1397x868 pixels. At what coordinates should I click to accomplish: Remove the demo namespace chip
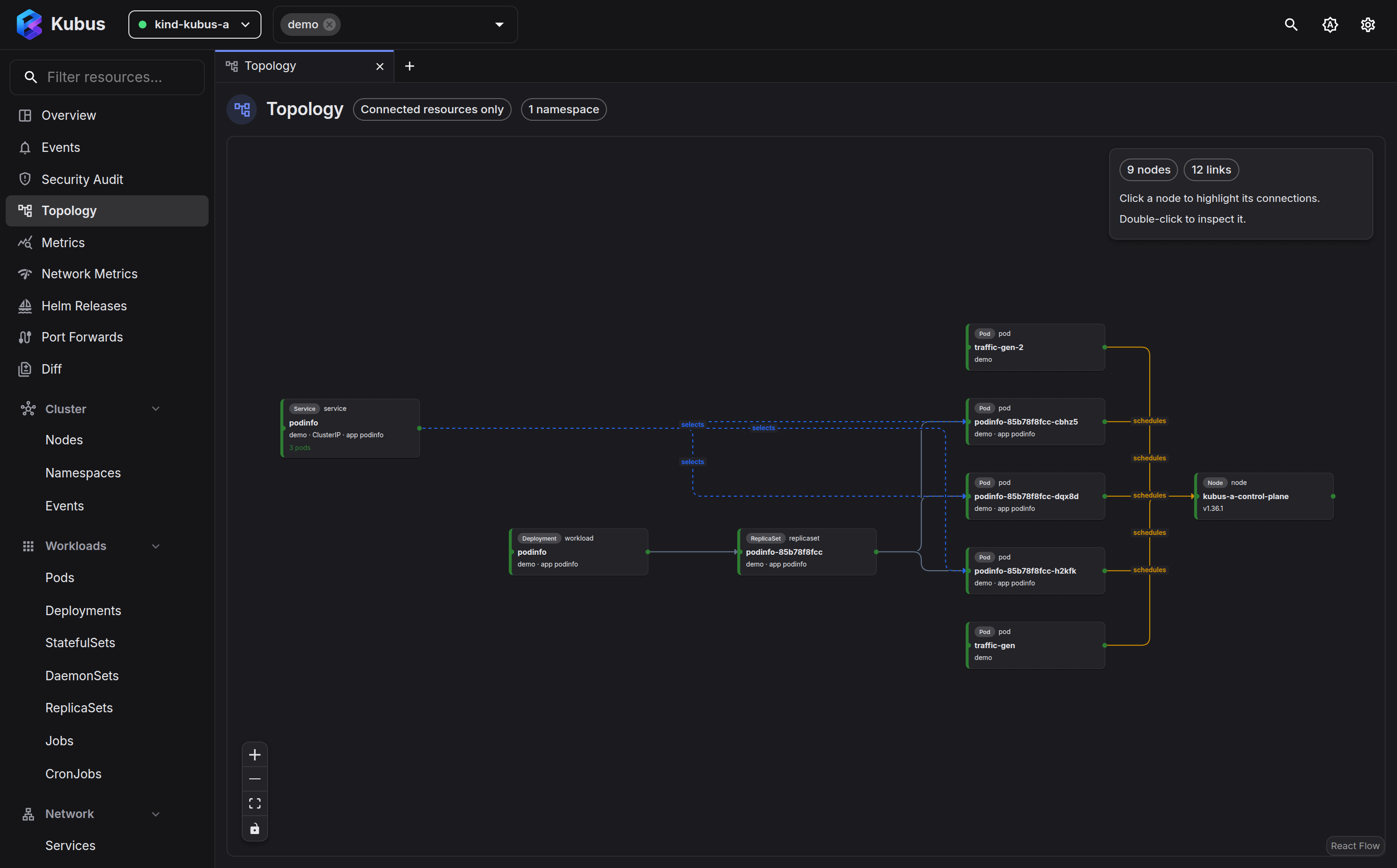329,25
